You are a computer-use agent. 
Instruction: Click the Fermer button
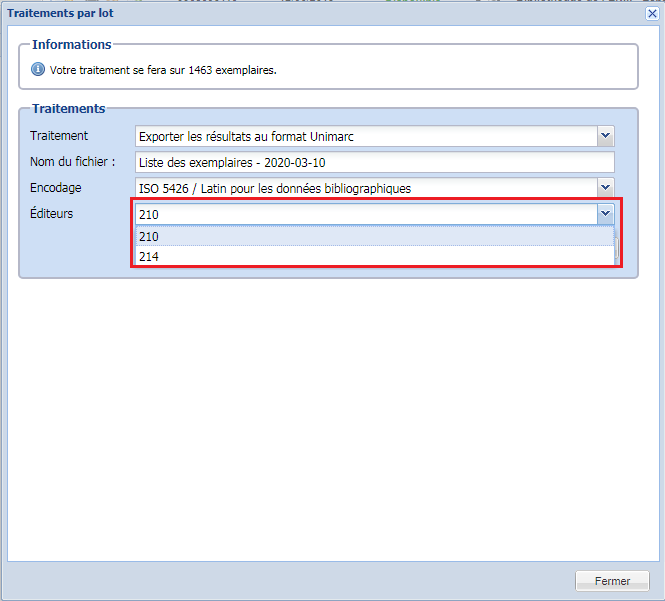612,581
